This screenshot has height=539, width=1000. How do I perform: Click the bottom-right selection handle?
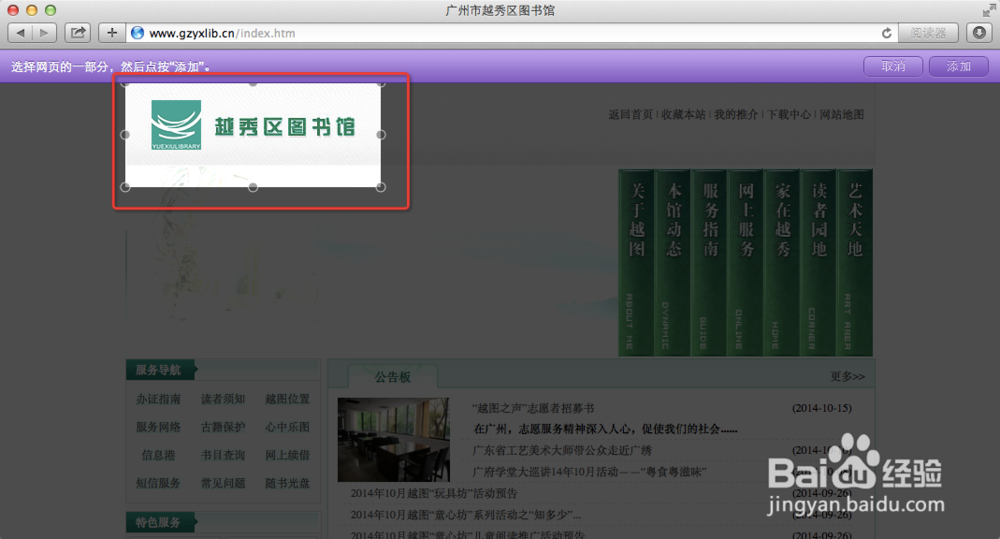(x=381, y=187)
